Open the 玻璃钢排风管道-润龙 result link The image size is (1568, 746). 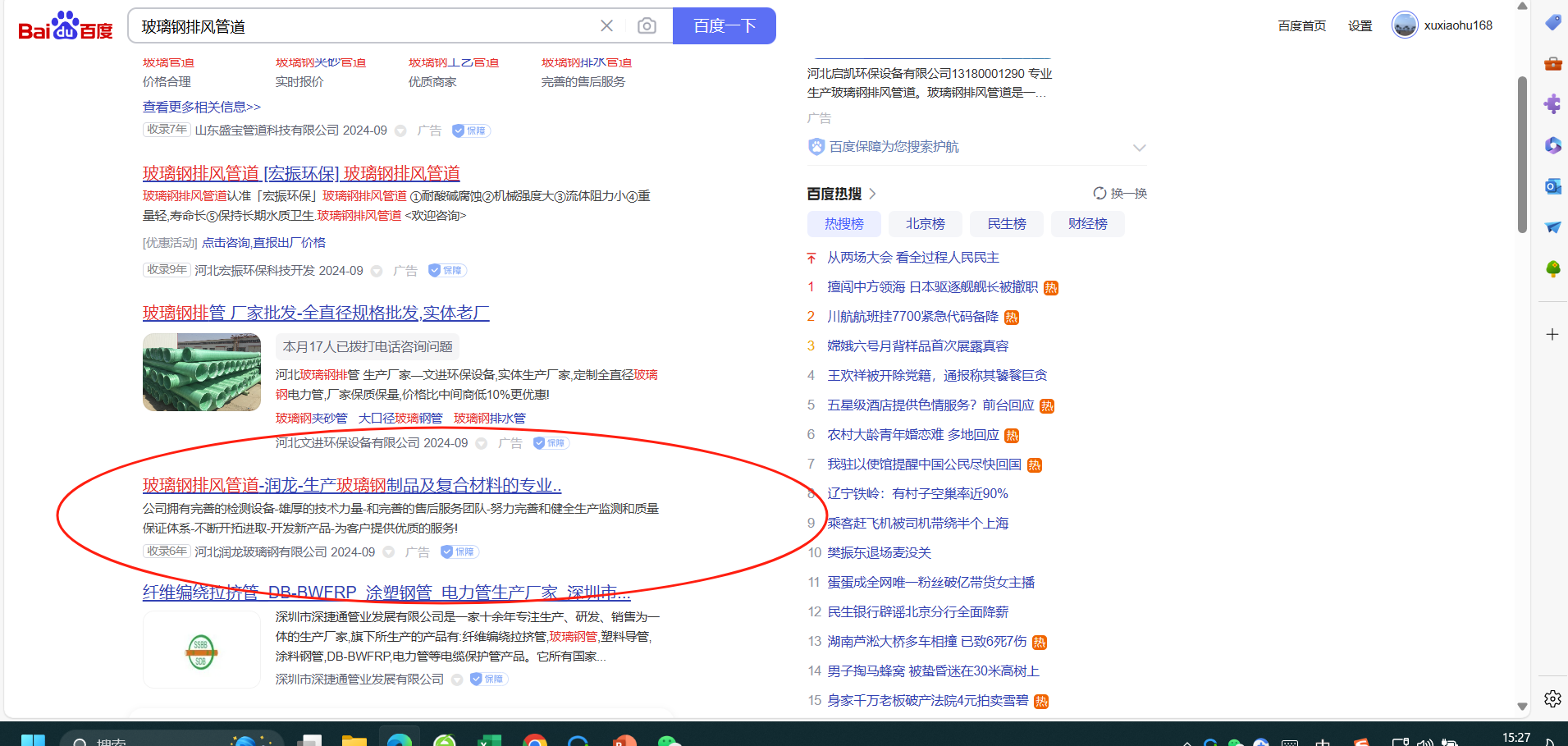click(x=352, y=485)
